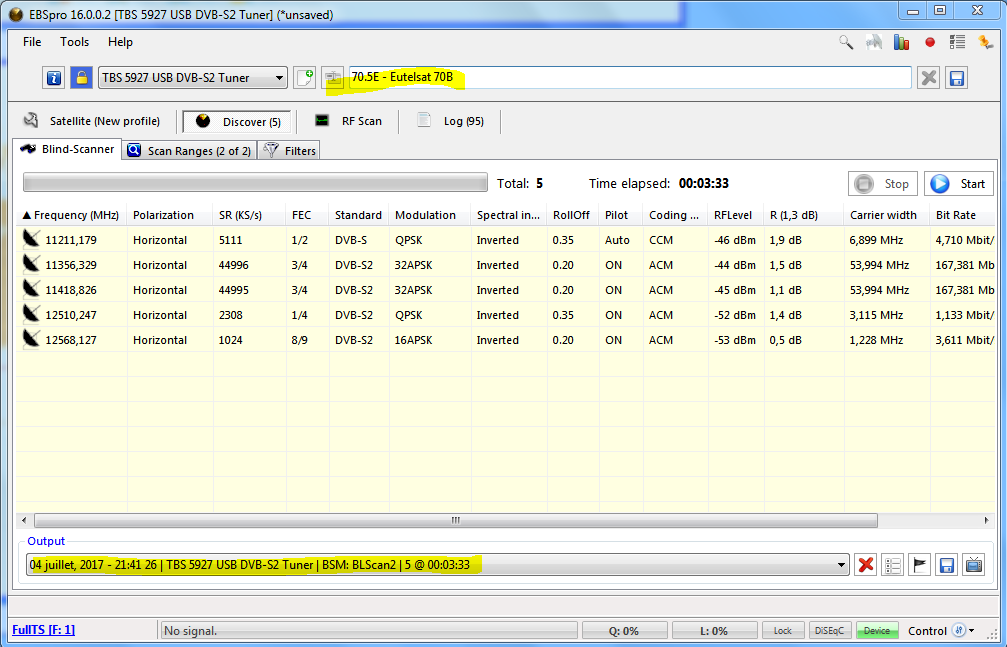Click the FullTS [F: 1] link
Screen dimensions: 1007x647
[43, 630]
